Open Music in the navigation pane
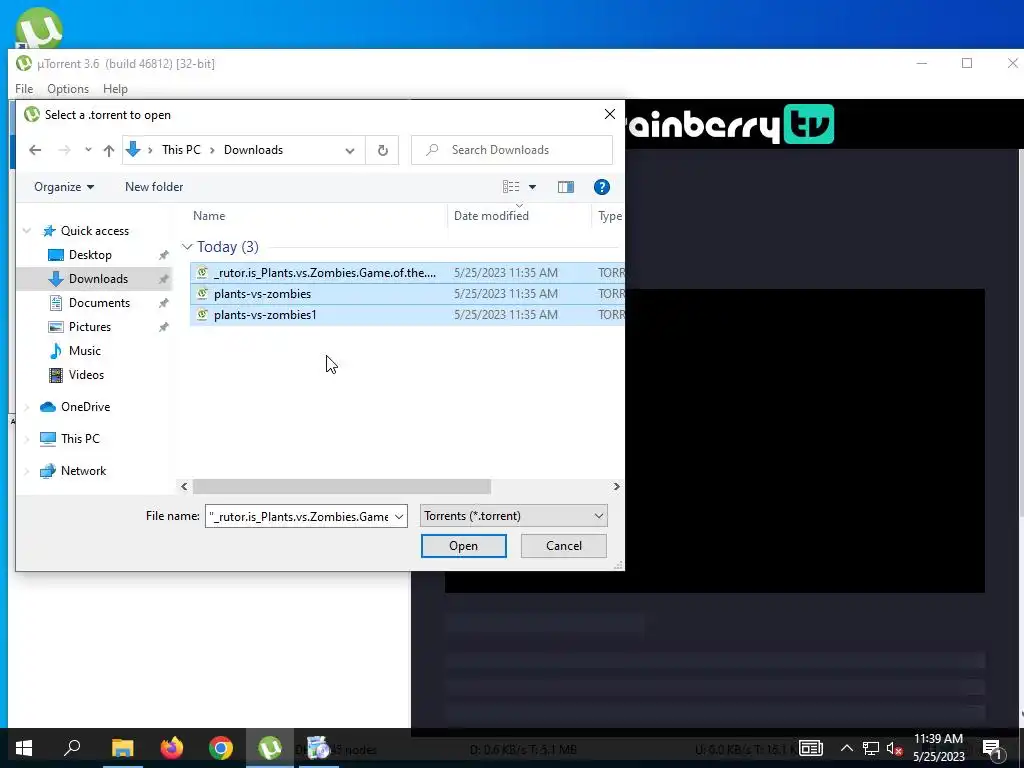The height and width of the screenshot is (768, 1024). [x=85, y=351]
